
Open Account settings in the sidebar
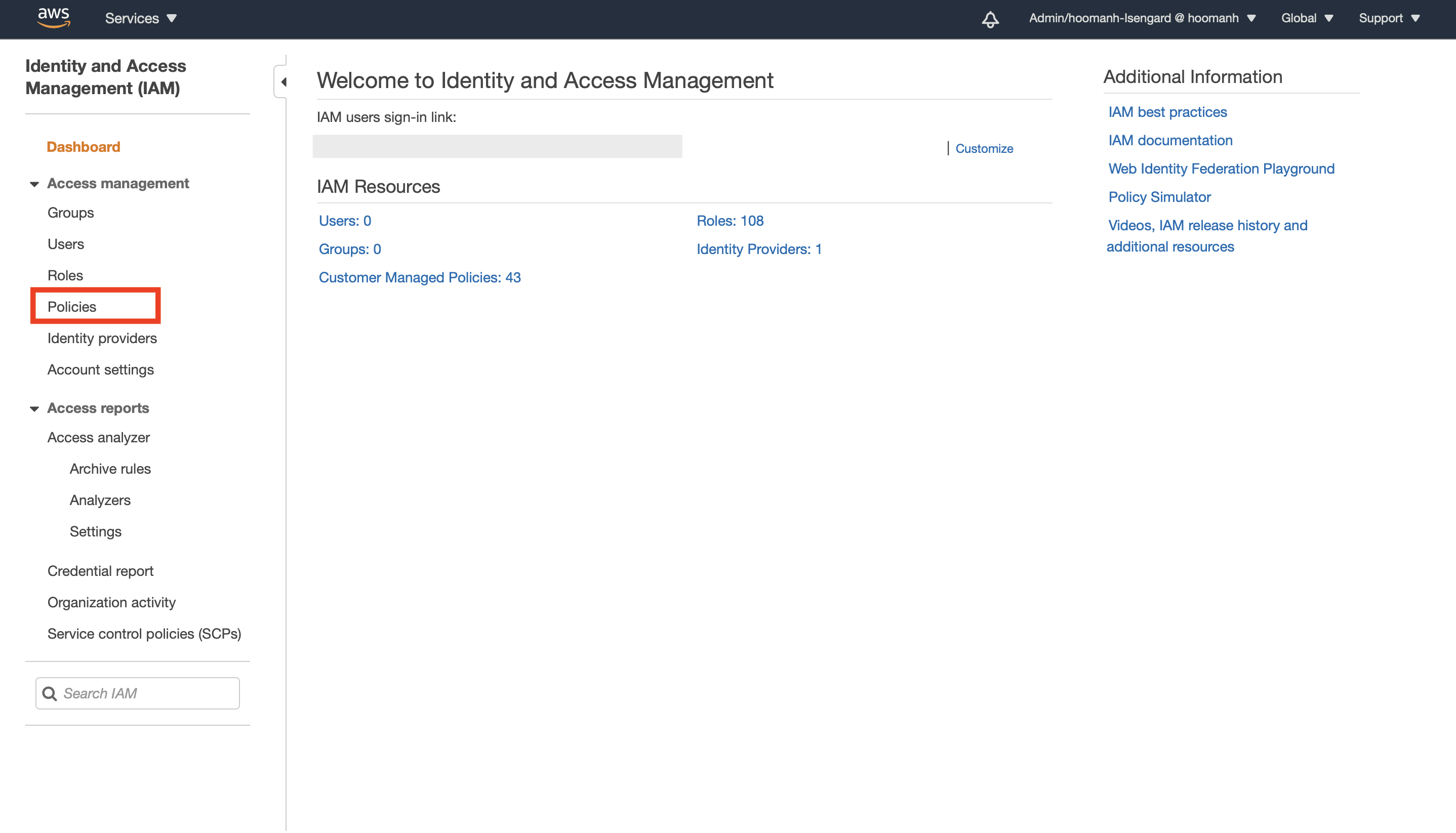click(x=101, y=369)
